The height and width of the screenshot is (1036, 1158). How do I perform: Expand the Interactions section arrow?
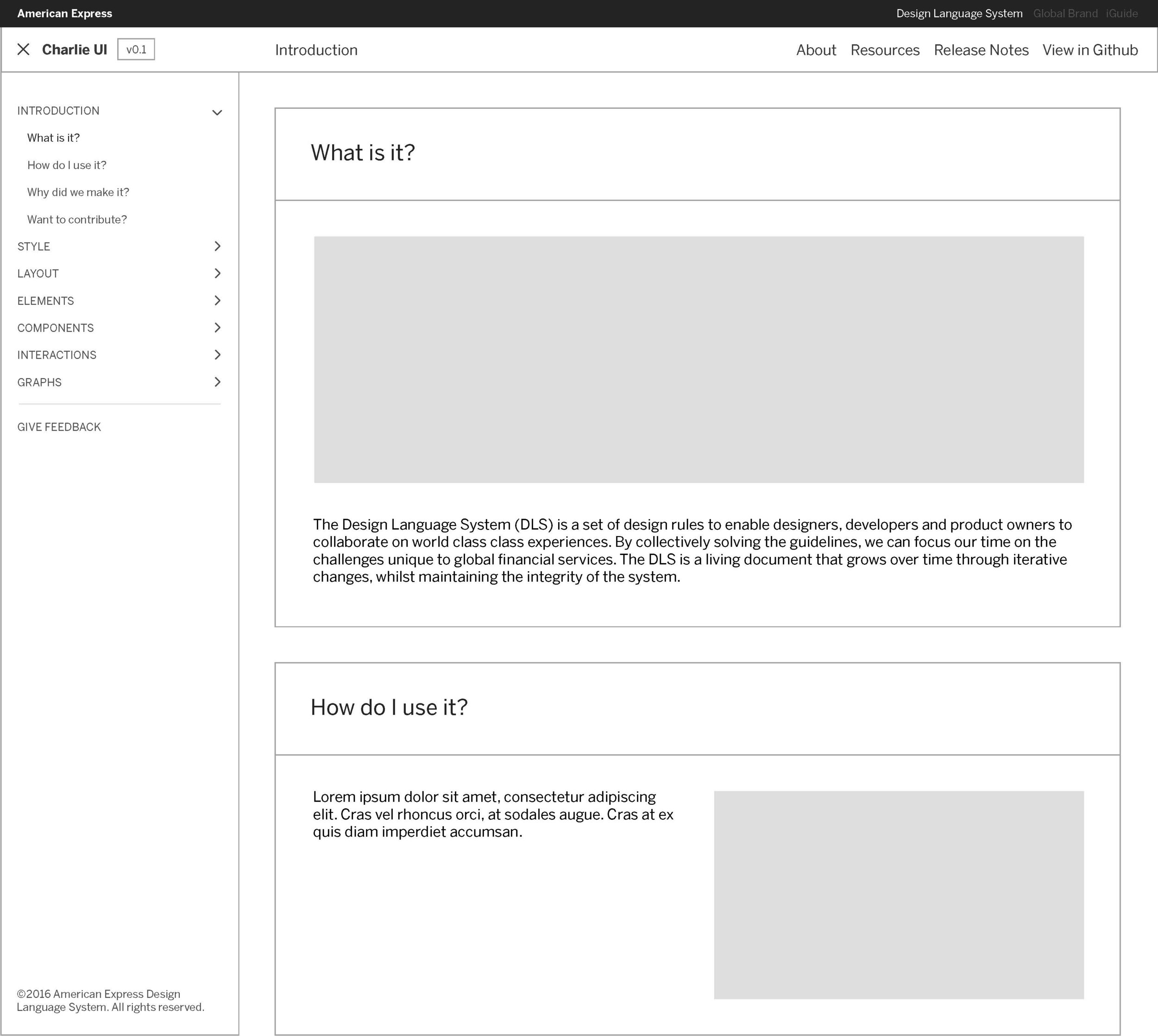[217, 354]
